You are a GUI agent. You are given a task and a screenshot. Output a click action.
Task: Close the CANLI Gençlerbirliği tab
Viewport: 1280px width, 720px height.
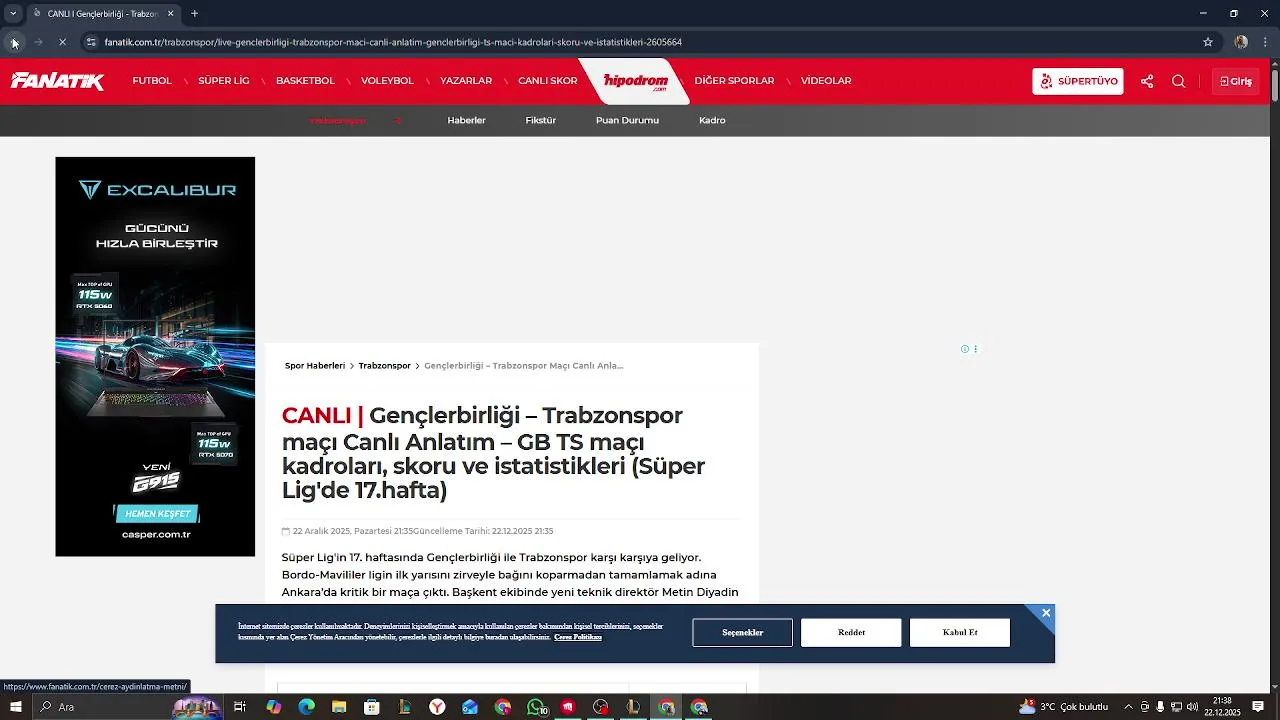(x=170, y=14)
